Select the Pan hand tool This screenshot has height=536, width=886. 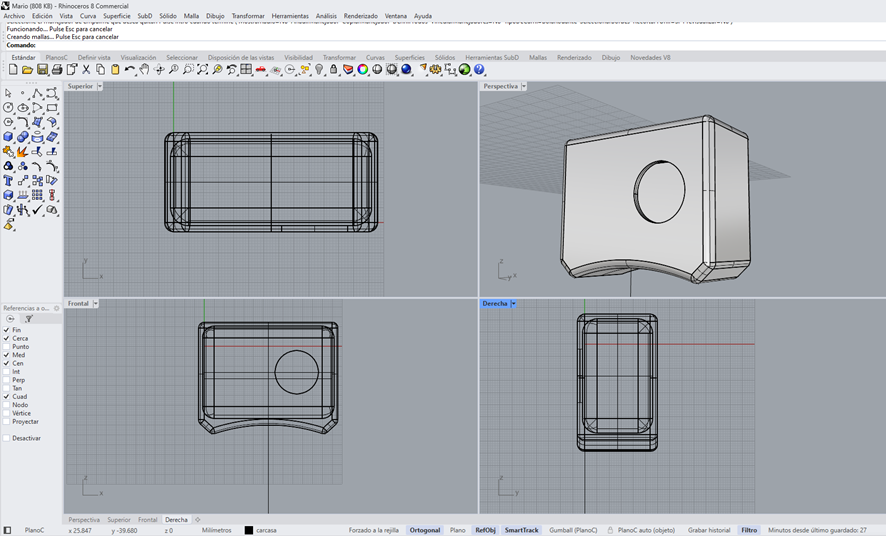click(x=145, y=70)
